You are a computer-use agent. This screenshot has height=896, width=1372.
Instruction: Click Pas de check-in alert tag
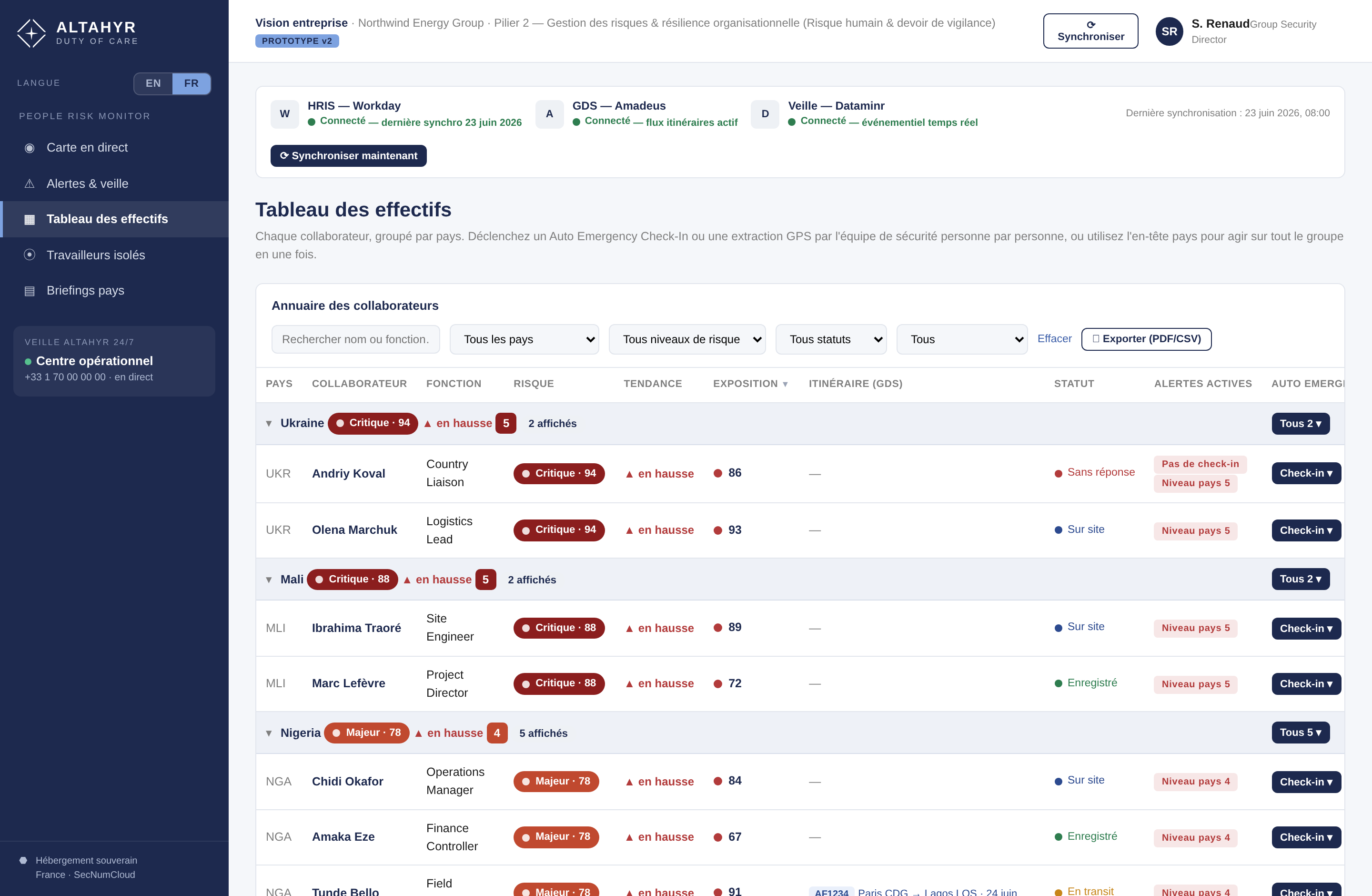coord(1200,464)
